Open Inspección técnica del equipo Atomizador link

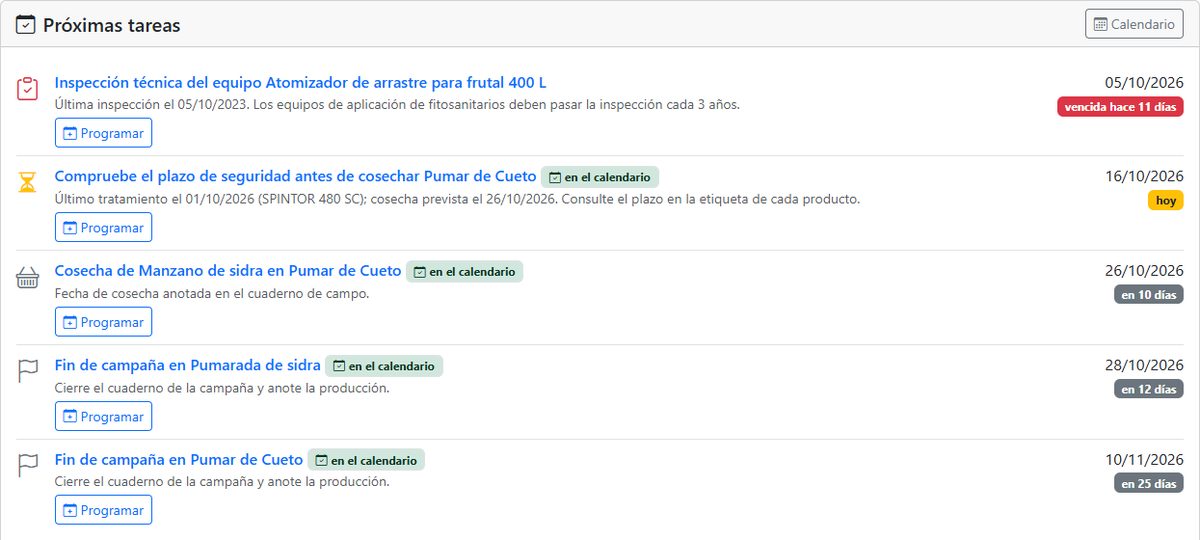pyautogui.click(x=300, y=82)
